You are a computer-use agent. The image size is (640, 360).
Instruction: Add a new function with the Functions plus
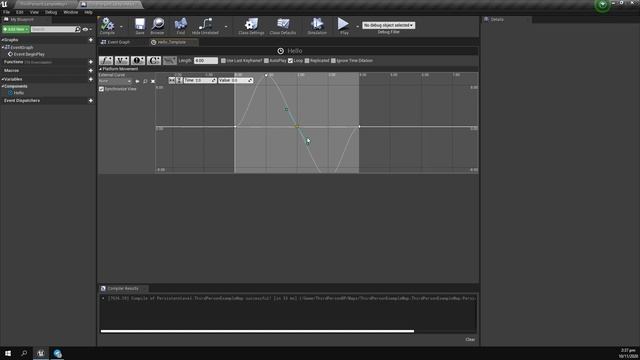pyautogui.click(x=91, y=62)
